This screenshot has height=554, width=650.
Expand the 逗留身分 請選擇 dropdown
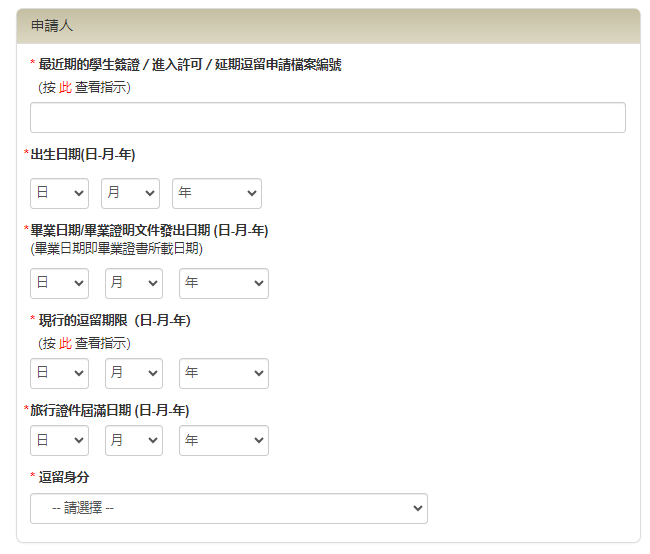tap(229, 508)
